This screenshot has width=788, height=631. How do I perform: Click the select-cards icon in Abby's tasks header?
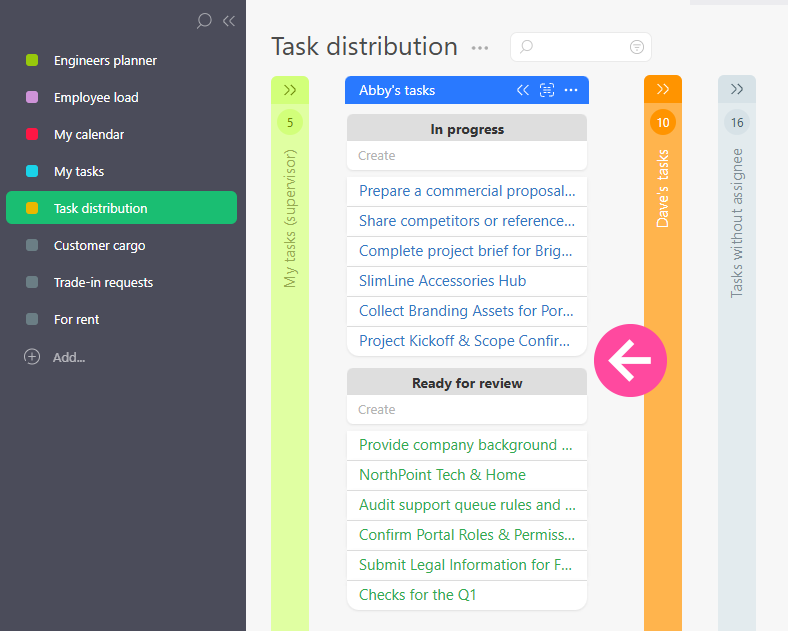pyautogui.click(x=546, y=90)
